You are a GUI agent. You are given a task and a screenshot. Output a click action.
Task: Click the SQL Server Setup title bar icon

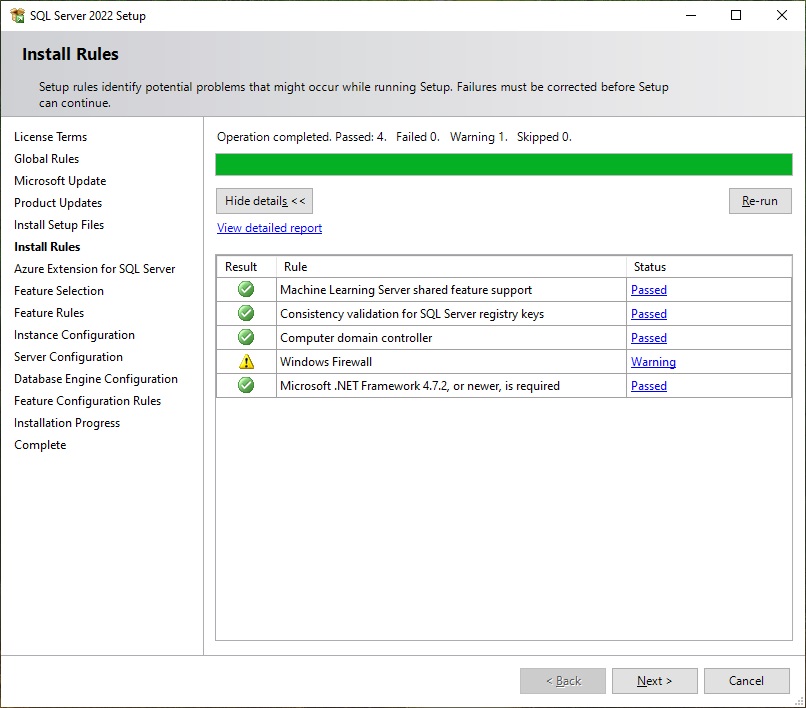click(16, 16)
